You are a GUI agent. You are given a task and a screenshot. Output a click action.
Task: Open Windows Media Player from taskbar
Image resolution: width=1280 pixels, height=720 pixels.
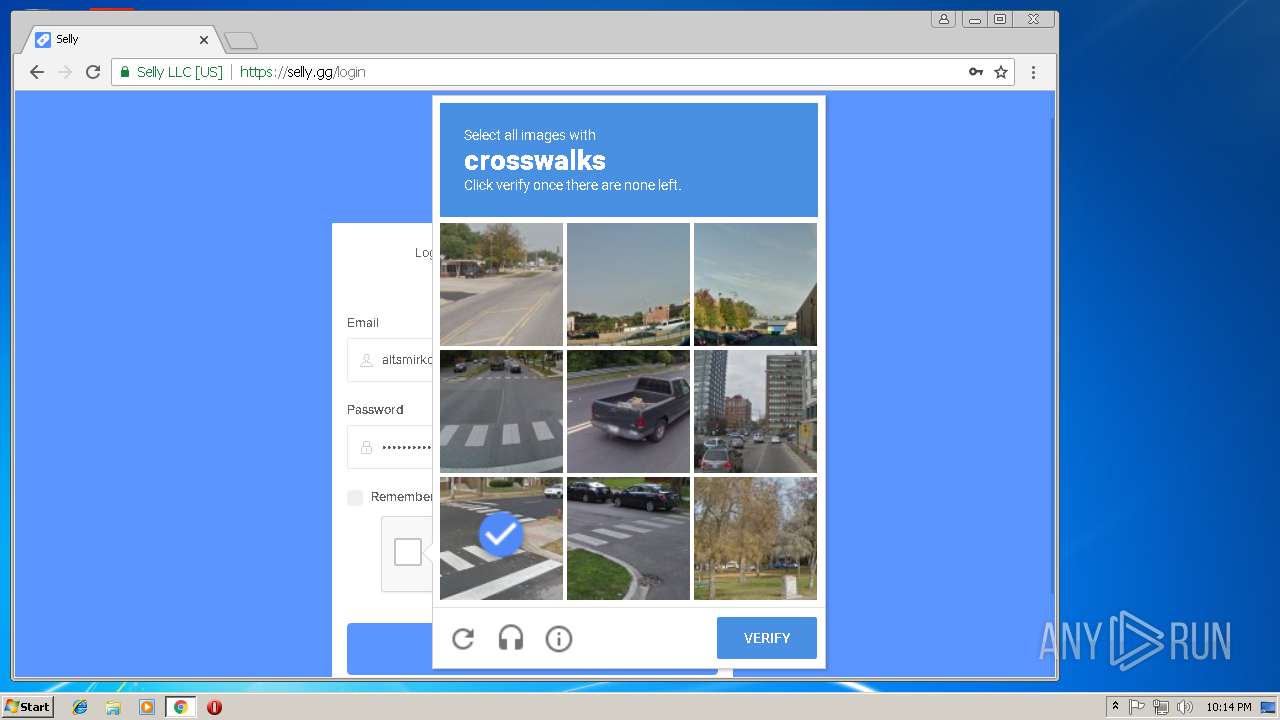coord(147,707)
